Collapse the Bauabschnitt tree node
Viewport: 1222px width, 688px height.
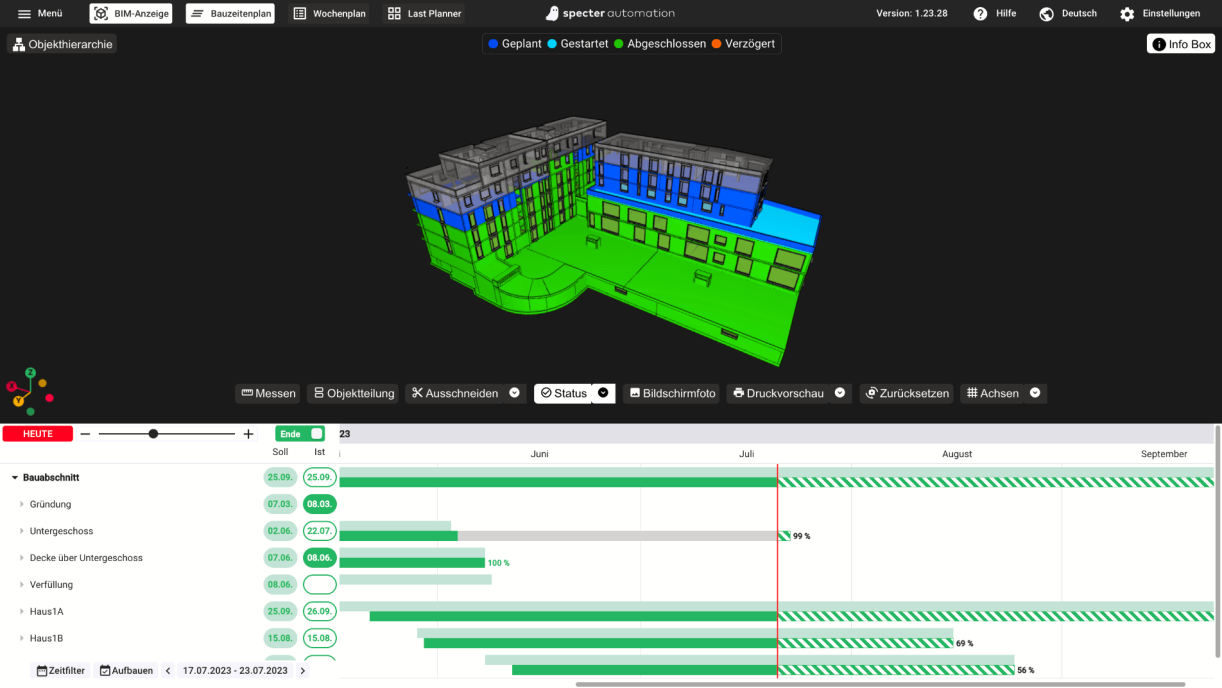[x=15, y=478]
